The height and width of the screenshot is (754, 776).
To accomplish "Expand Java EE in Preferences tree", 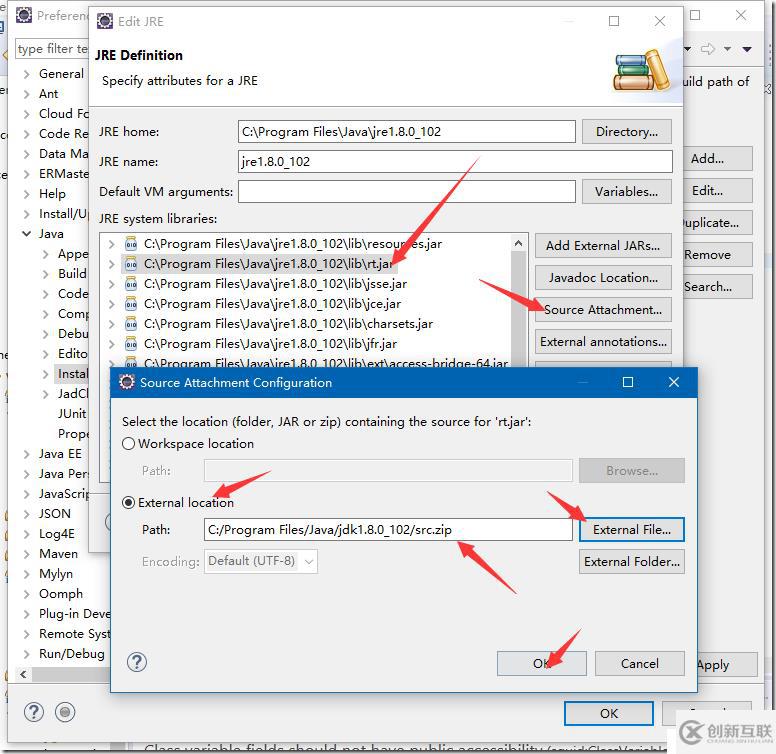I will (26, 454).
